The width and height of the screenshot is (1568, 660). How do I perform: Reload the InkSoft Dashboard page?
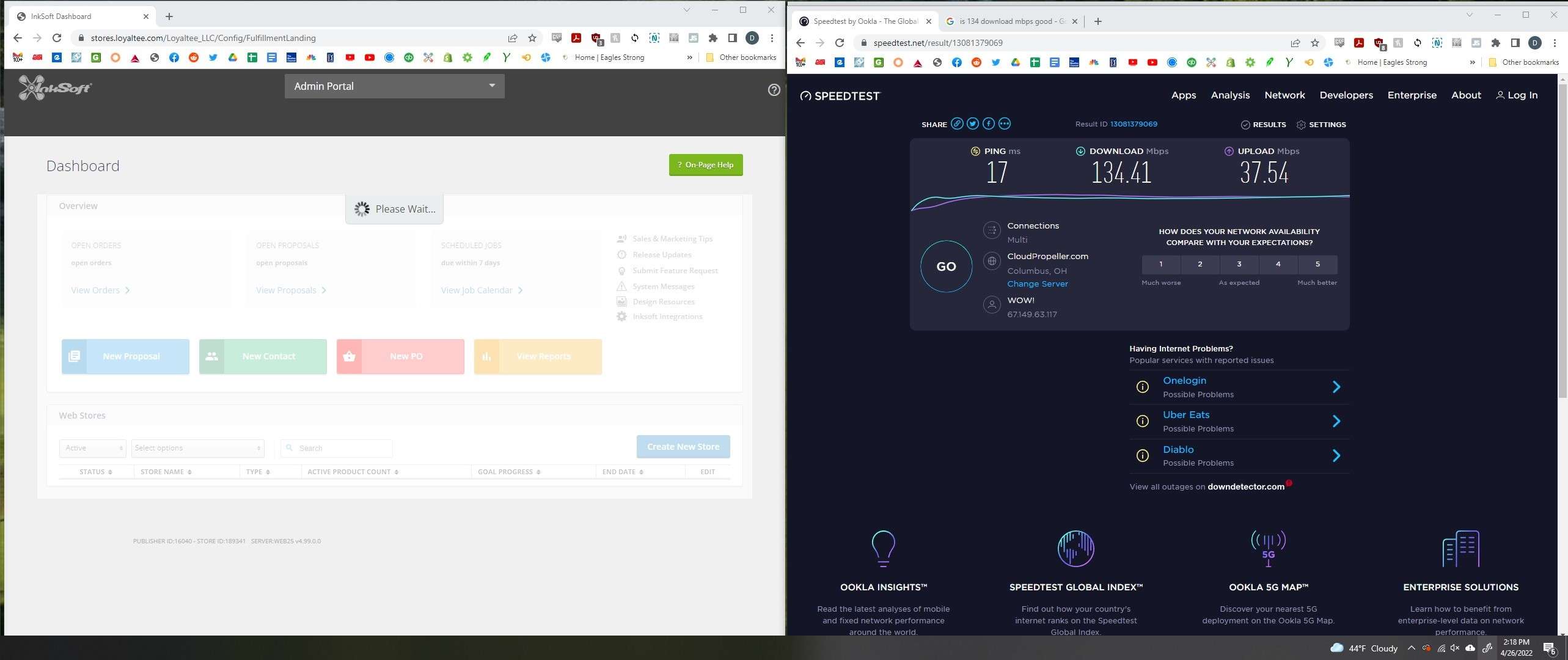pos(57,38)
